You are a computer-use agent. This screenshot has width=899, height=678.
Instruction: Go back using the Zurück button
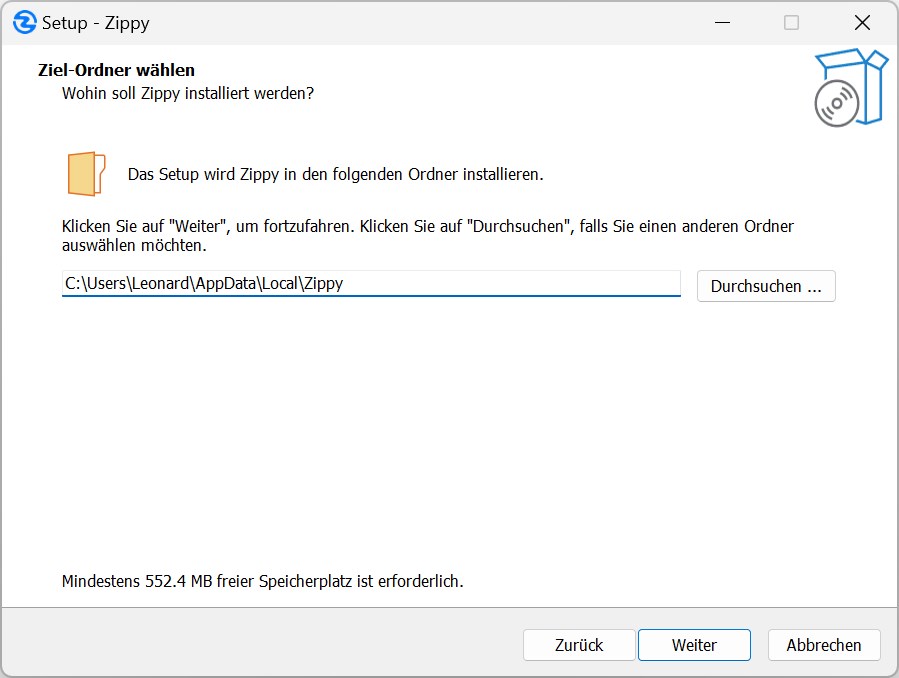coord(579,645)
